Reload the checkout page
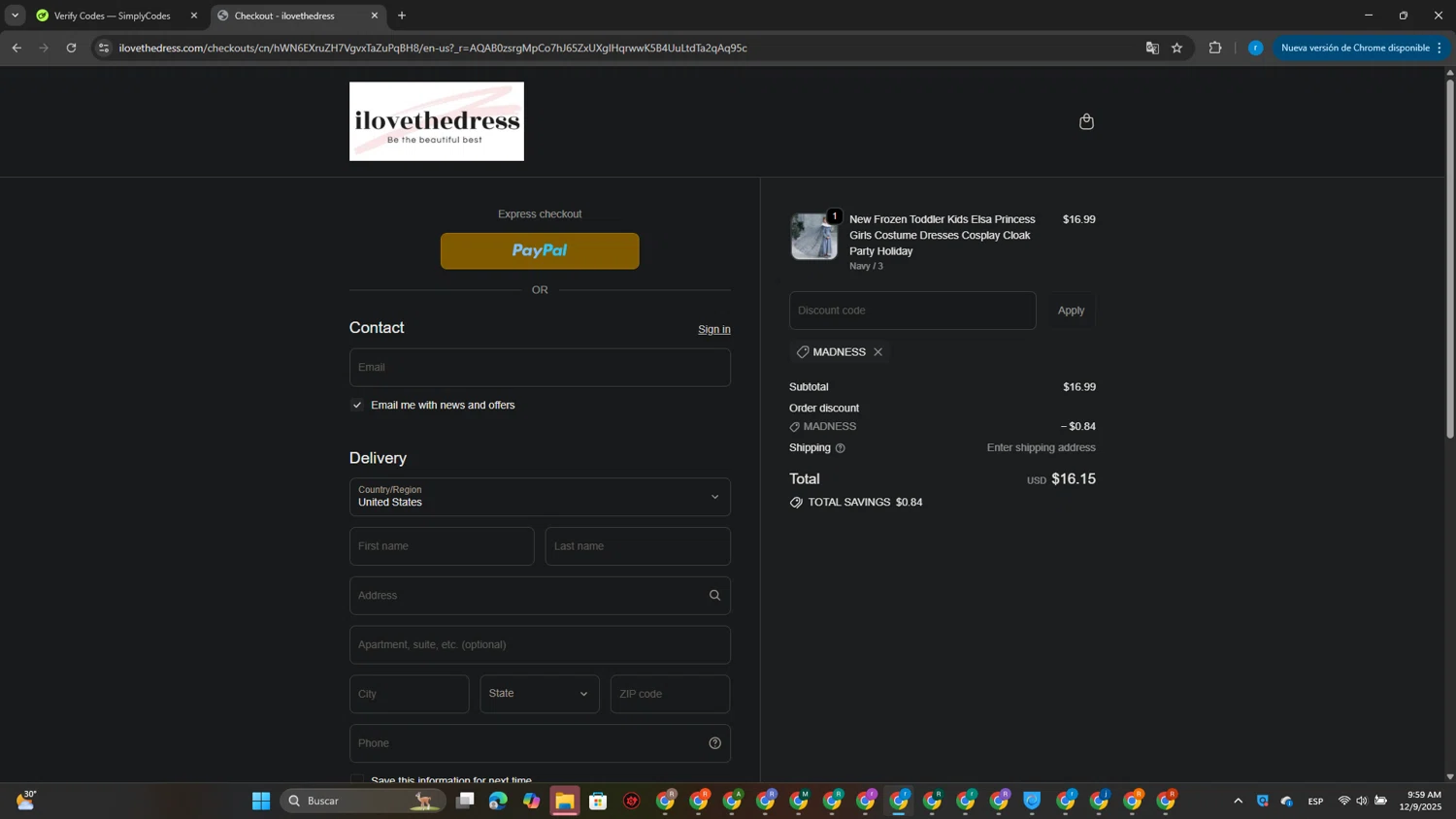This screenshot has height=819, width=1456. [71, 48]
